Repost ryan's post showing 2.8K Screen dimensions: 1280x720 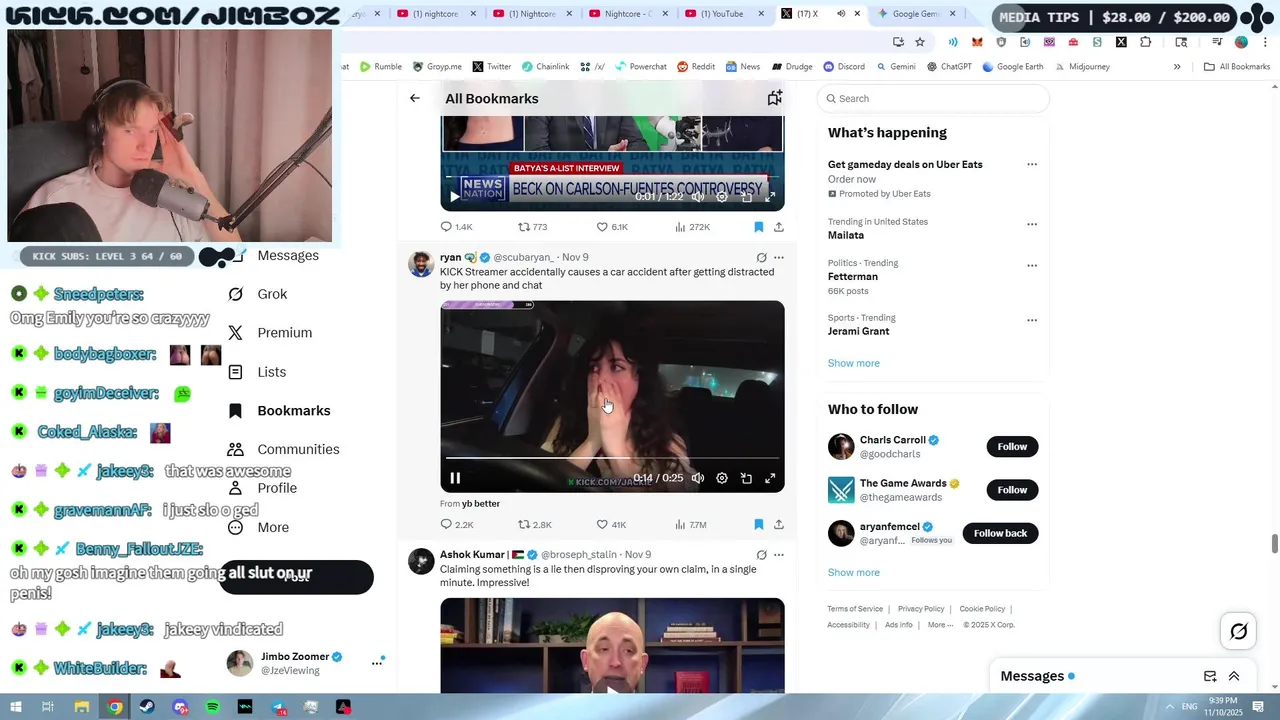tap(534, 524)
